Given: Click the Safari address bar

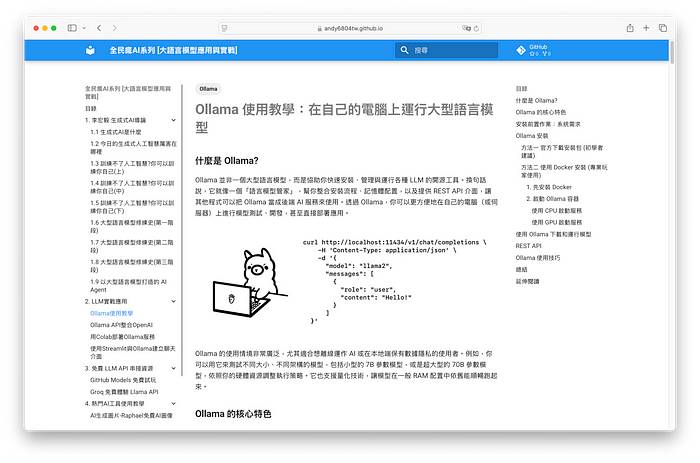Looking at the screenshot, I should [350, 28].
